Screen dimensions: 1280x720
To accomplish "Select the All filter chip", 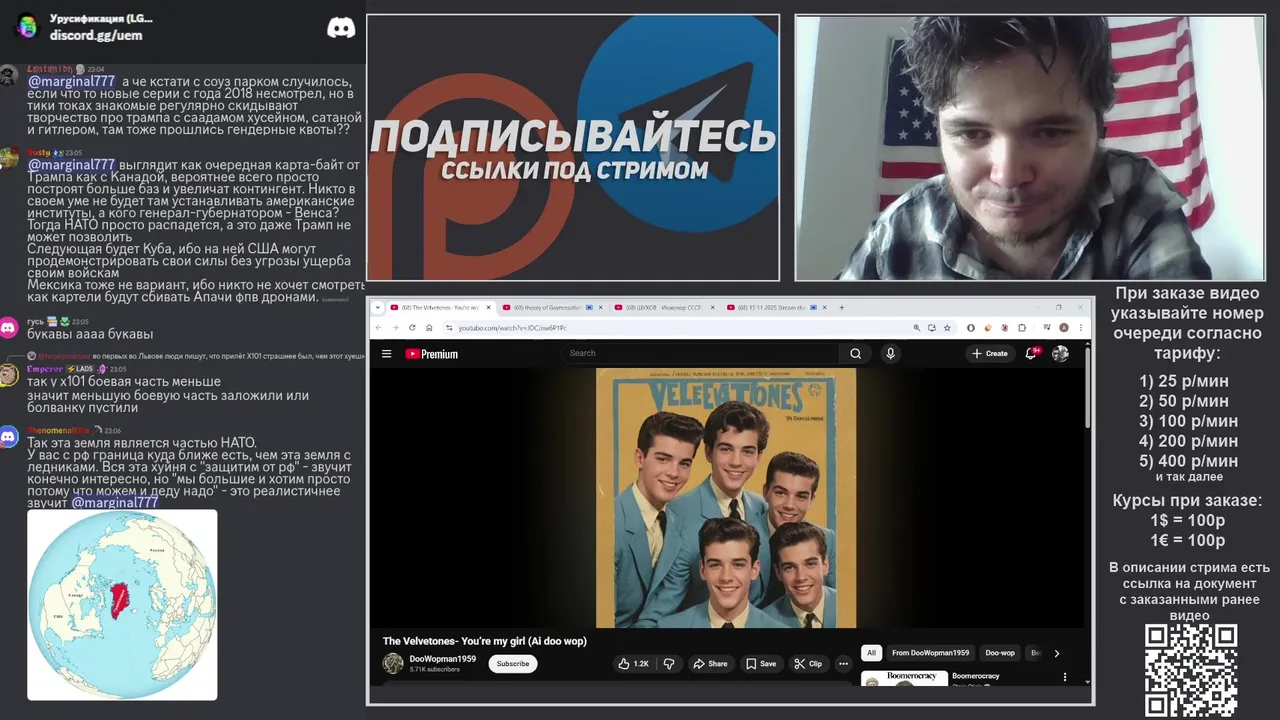I will (871, 653).
